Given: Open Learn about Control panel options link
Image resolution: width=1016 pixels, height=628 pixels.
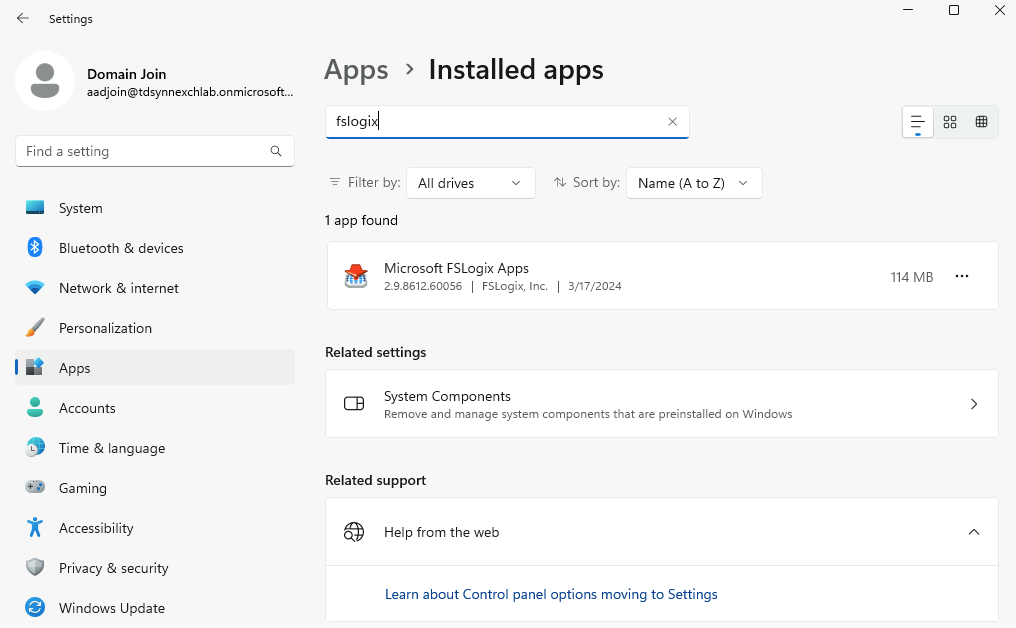Looking at the screenshot, I should click(x=551, y=594).
